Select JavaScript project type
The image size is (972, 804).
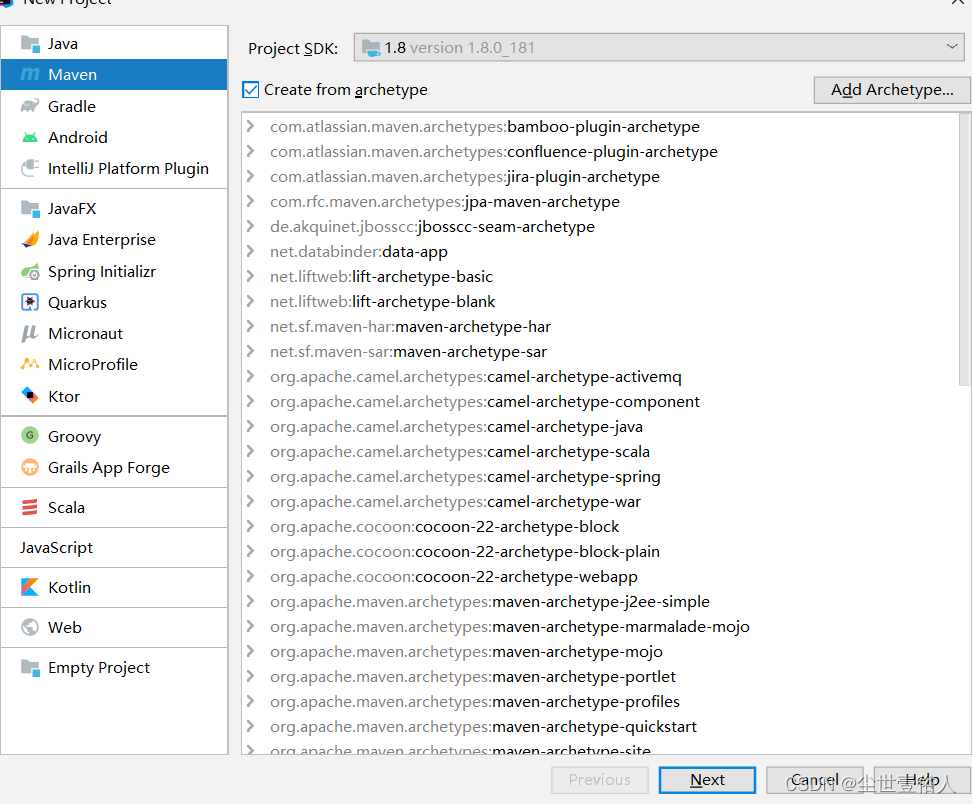[114, 547]
